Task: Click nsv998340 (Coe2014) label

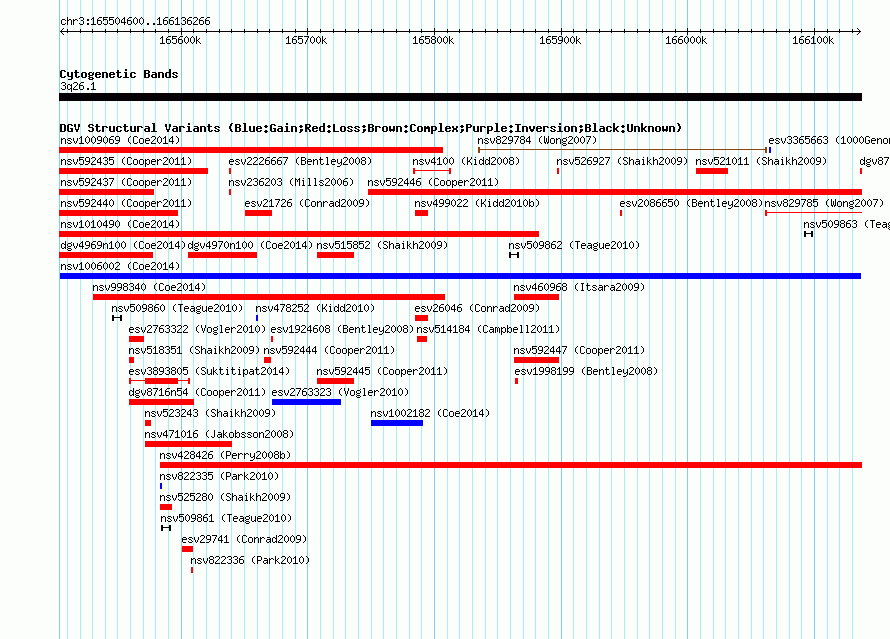Action: click(x=149, y=287)
